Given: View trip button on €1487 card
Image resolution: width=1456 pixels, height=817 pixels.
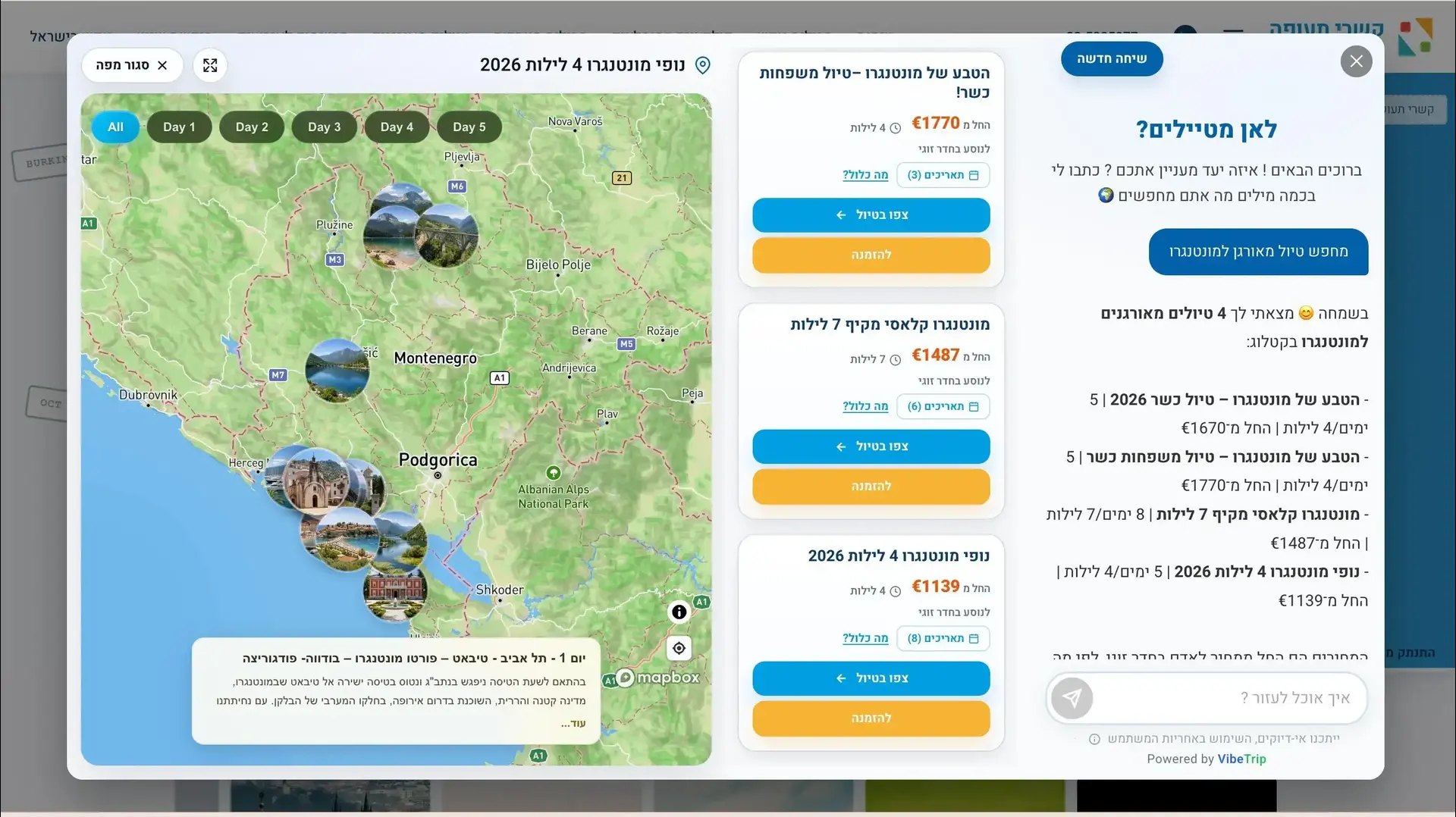Looking at the screenshot, I should click(871, 446).
